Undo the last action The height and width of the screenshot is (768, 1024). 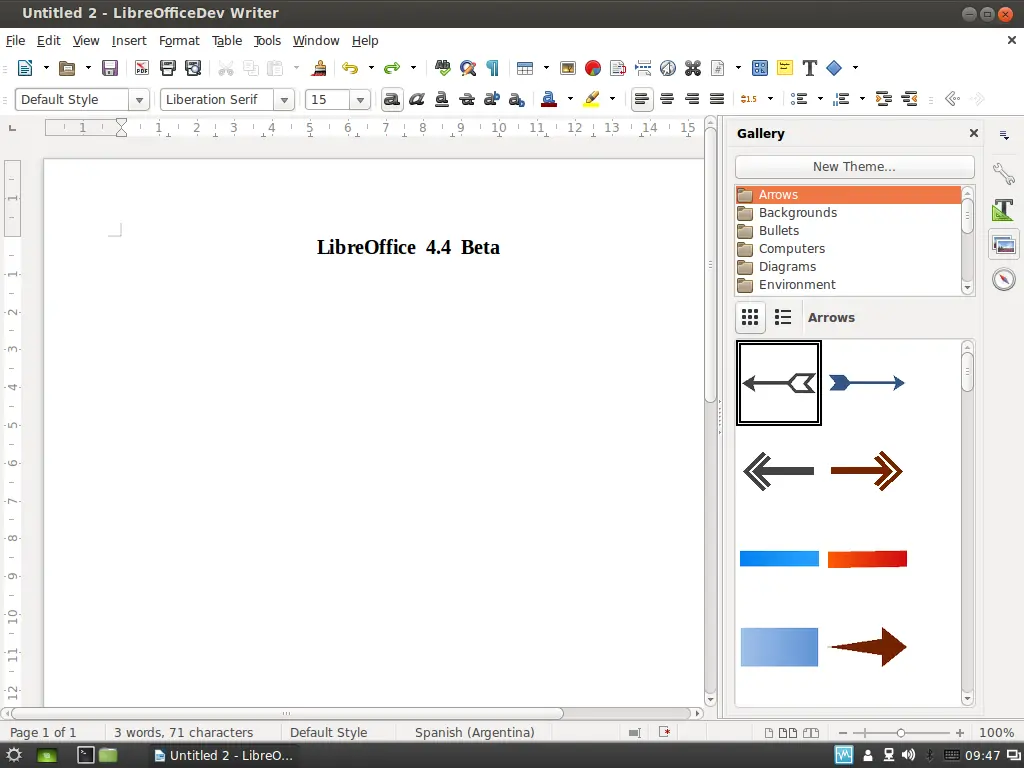click(x=350, y=68)
